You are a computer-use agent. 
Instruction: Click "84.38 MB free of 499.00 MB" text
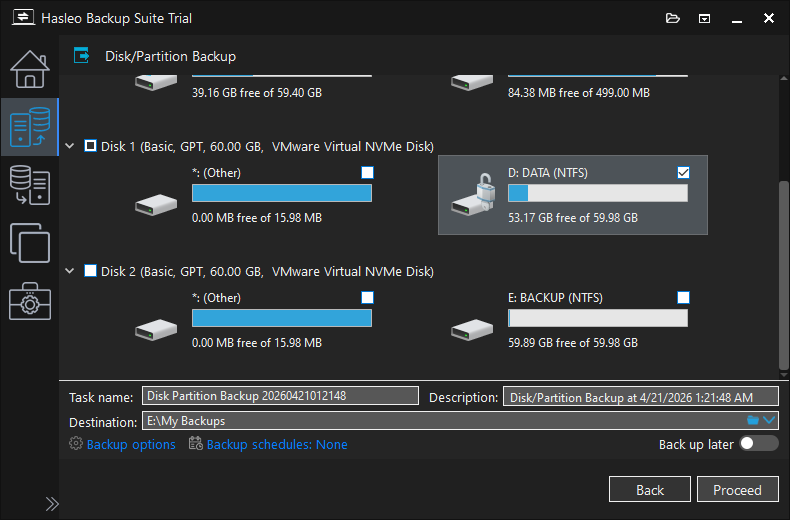tap(579, 93)
